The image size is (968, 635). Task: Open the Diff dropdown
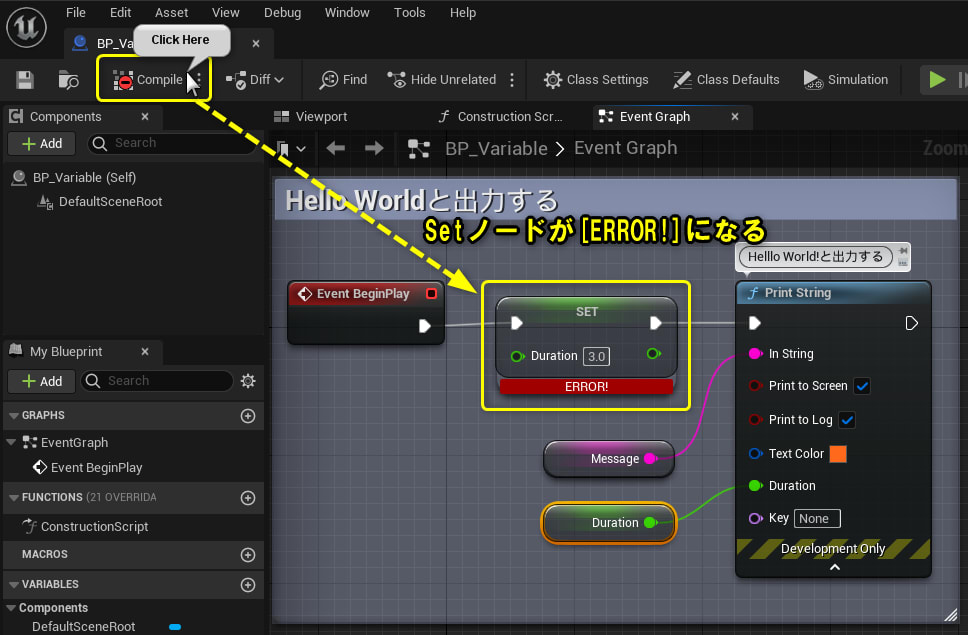(x=256, y=79)
